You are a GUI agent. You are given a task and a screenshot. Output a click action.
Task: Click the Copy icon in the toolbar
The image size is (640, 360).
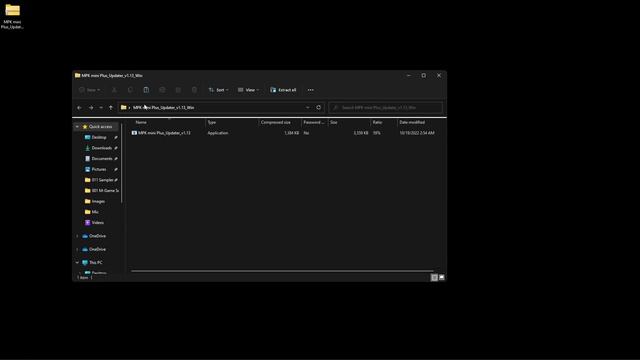tap(130, 90)
